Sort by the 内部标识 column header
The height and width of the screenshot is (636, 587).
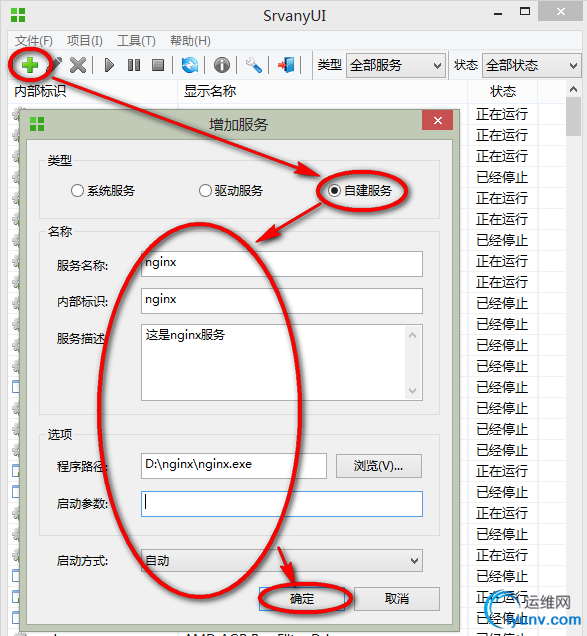(x=92, y=91)
